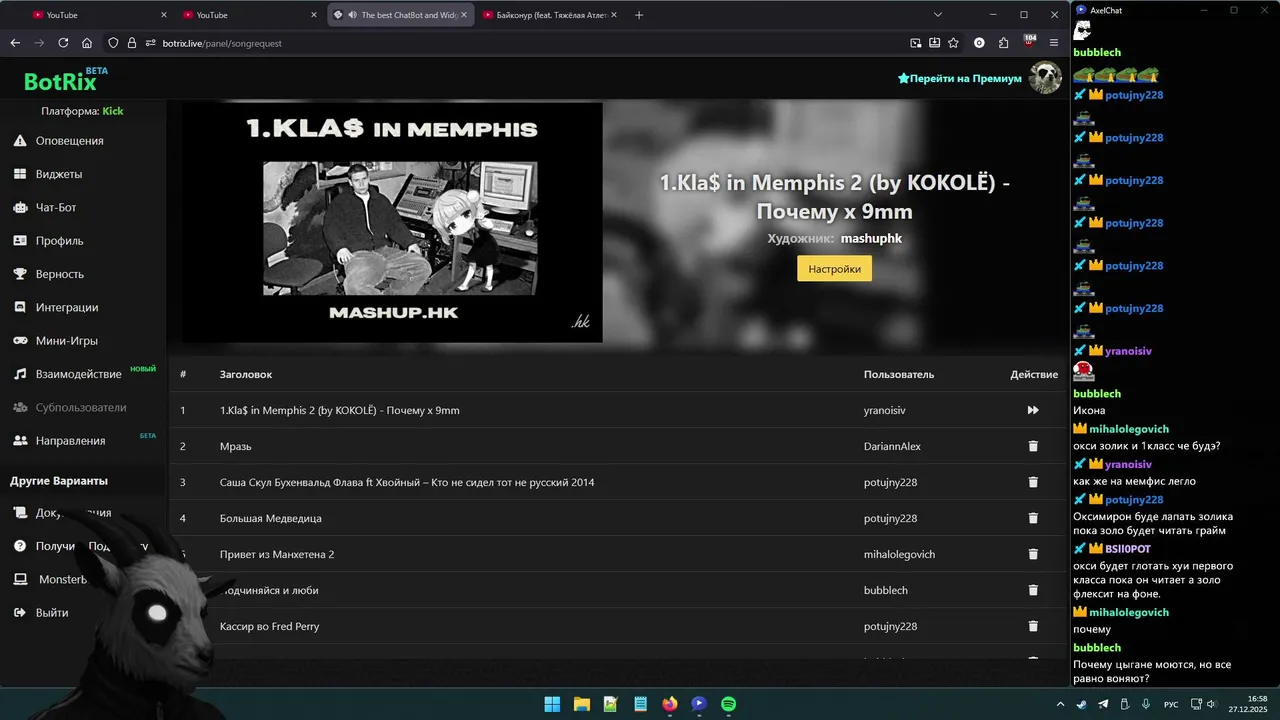Screen dimensions: 1280x720
Task: Trash the 'Кассир во Fred Perry' request
Action: point(1033,626)
